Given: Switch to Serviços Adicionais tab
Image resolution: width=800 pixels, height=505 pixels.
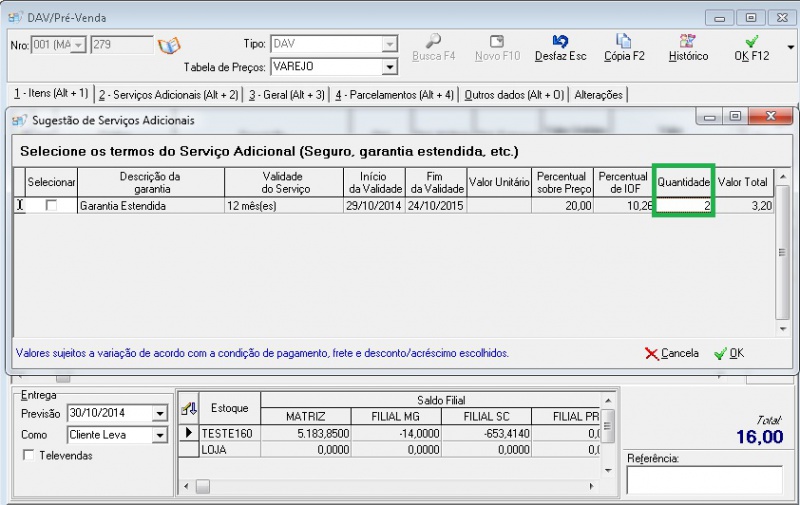Looking at the screenshot, I should coord(168,95).
